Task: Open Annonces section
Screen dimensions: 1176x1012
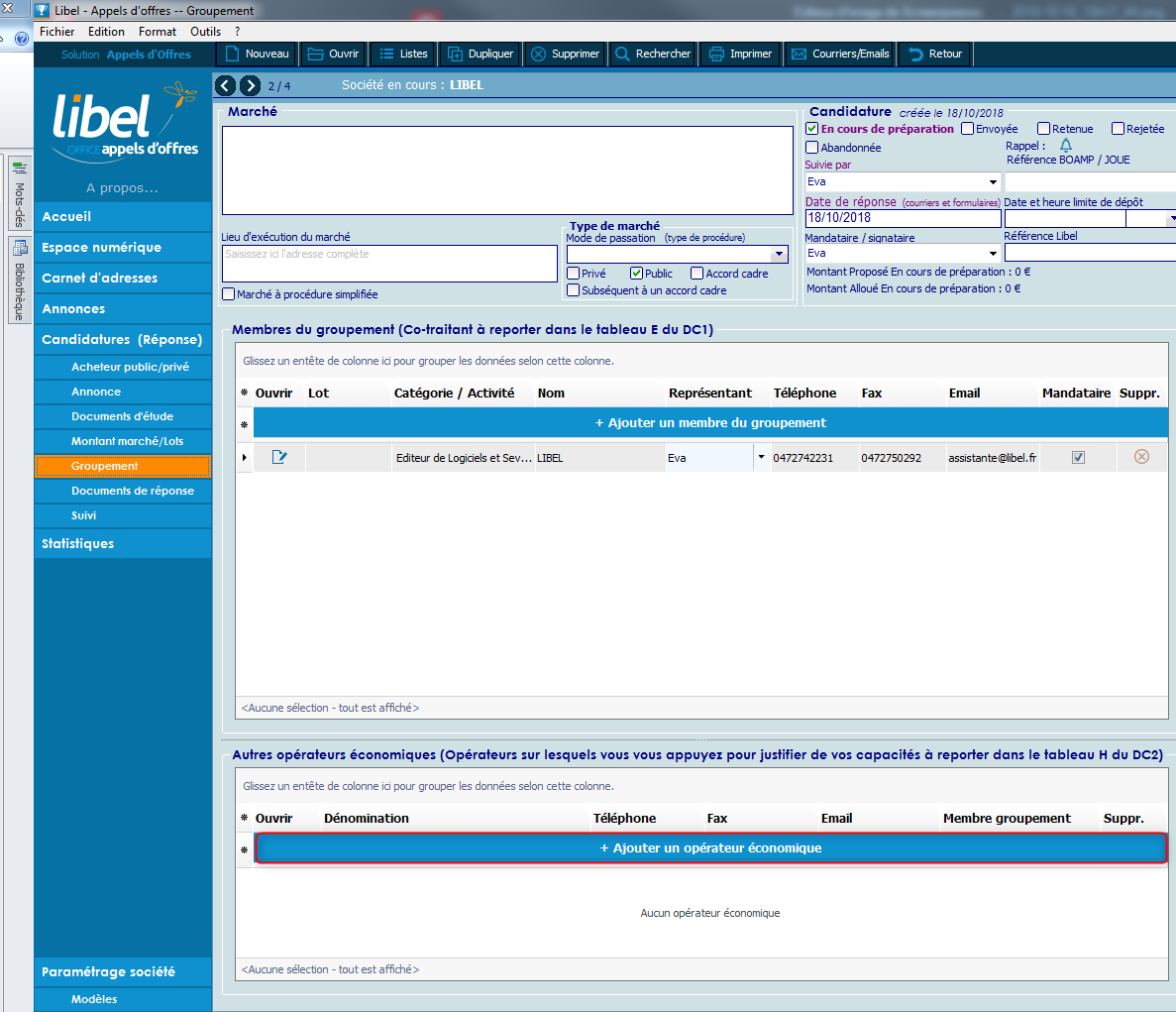Action: [123, 309]
